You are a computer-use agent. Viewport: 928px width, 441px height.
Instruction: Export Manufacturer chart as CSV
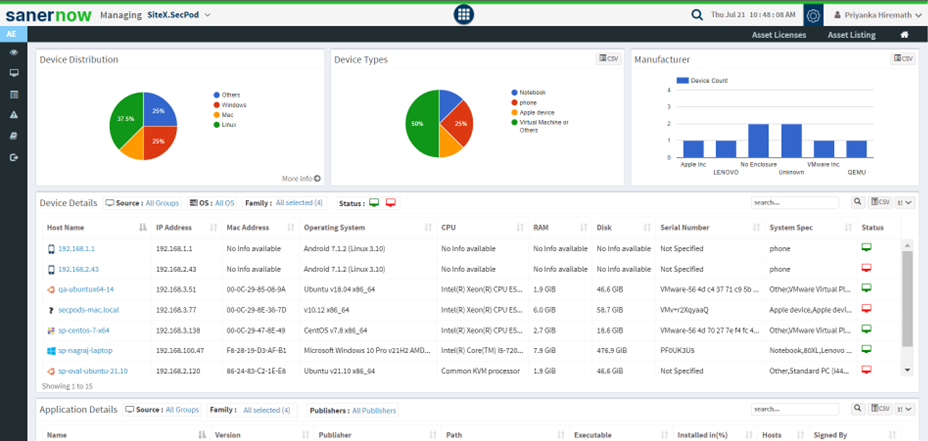click(903, 59)
